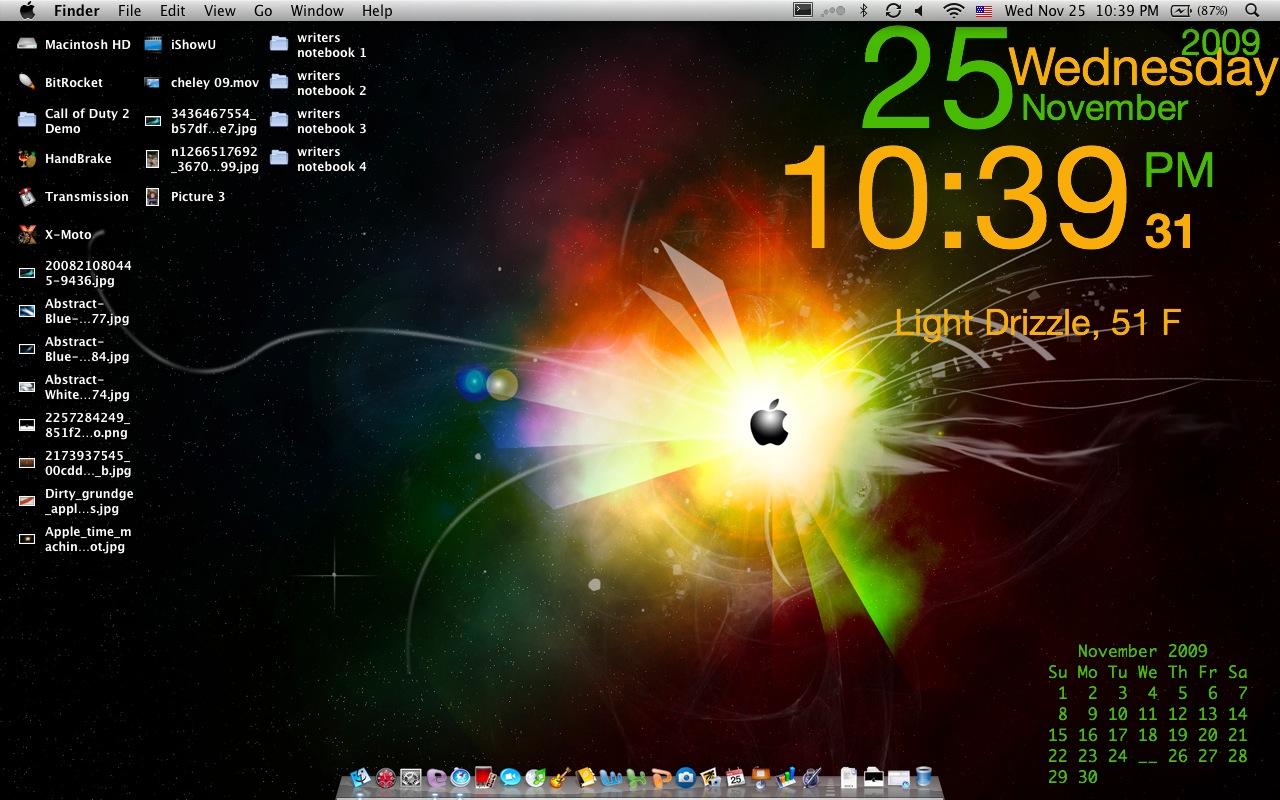Open iPhoto from the dock
The image size is (1280, 800).
coord(710,777)
